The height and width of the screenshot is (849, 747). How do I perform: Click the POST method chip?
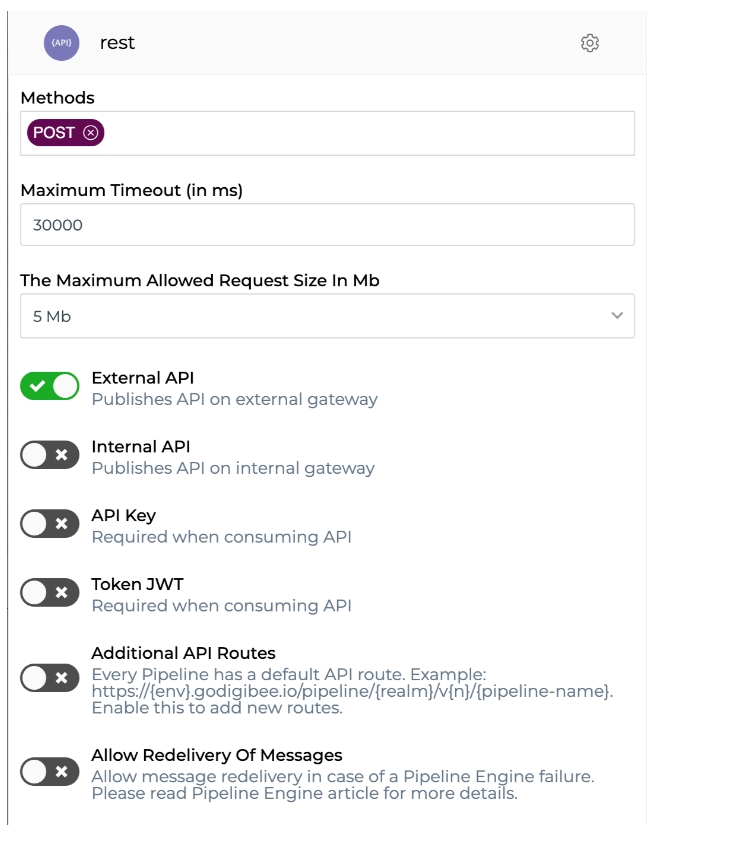(55, 132)
